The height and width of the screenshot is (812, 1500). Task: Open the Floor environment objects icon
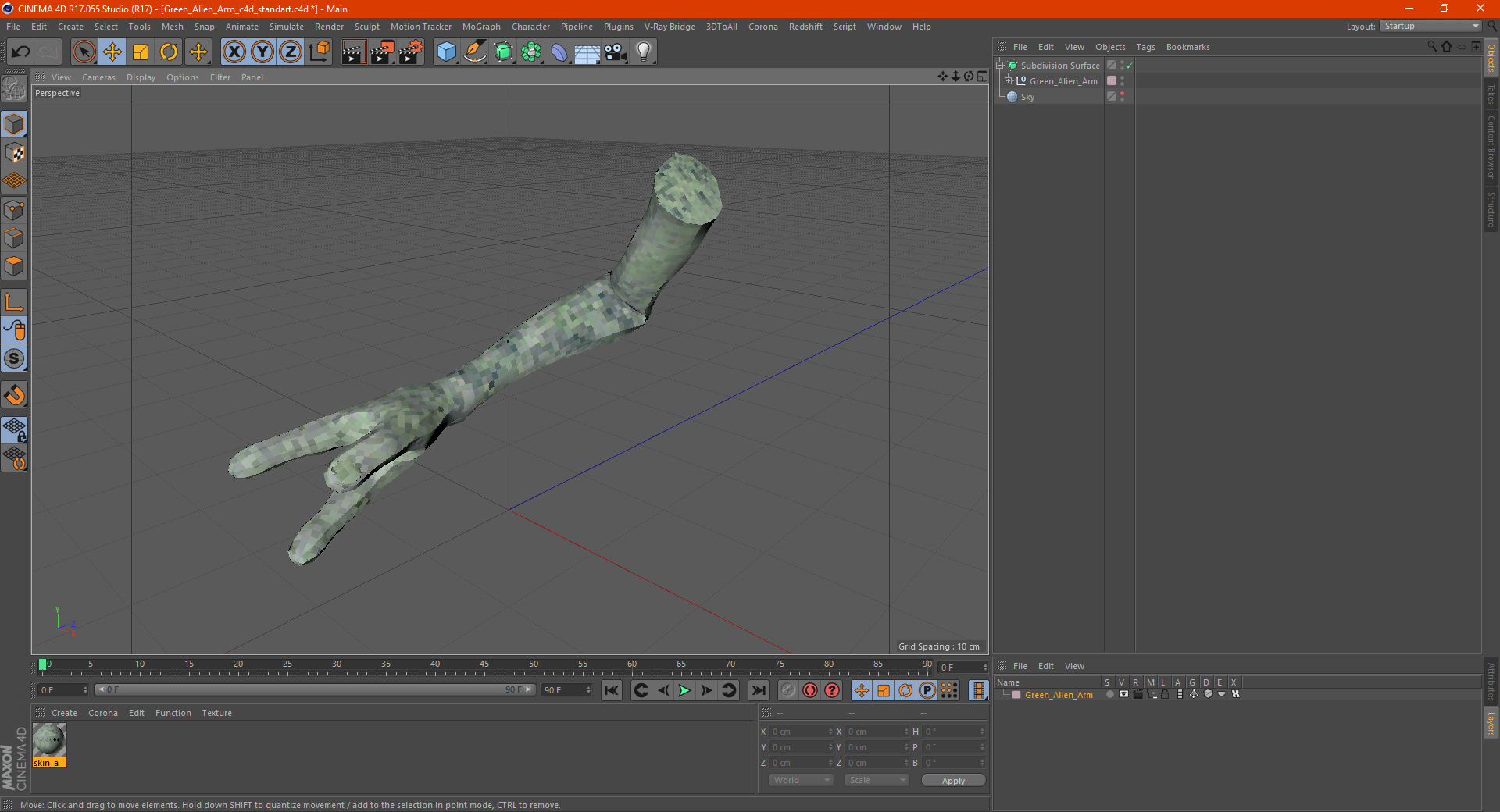tap(587, 52)
